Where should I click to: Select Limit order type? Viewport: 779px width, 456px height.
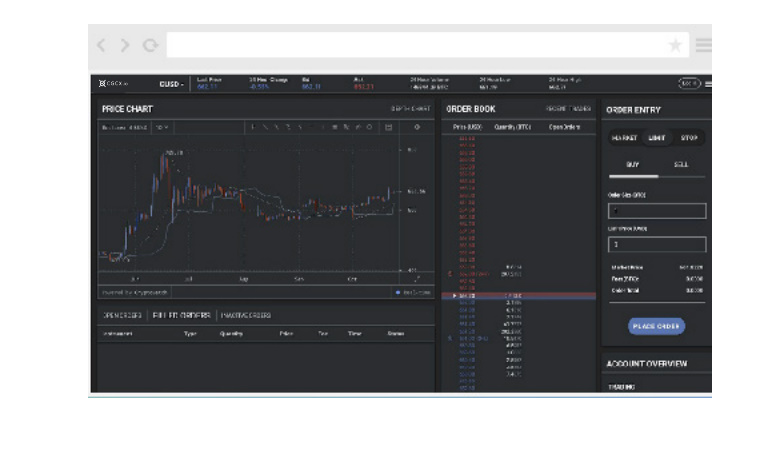(x=656, y=138)
